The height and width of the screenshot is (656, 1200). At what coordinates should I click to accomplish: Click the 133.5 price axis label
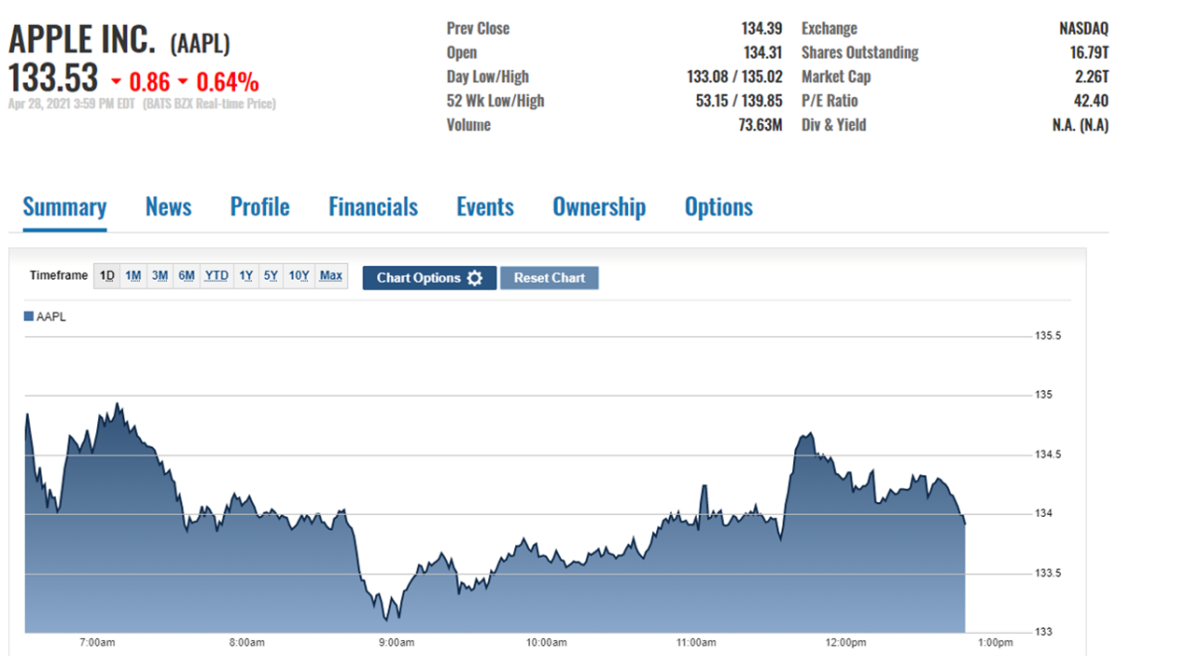pyautogui.click(x=1048, y=573)
